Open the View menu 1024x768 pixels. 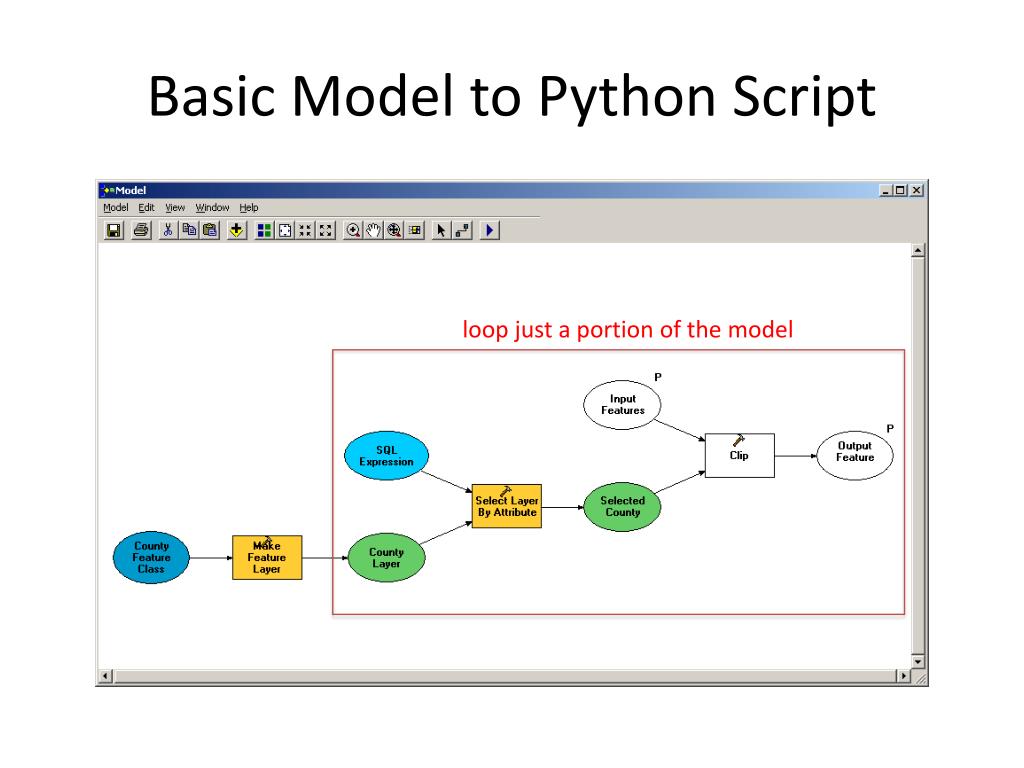(x=175, y=208)
